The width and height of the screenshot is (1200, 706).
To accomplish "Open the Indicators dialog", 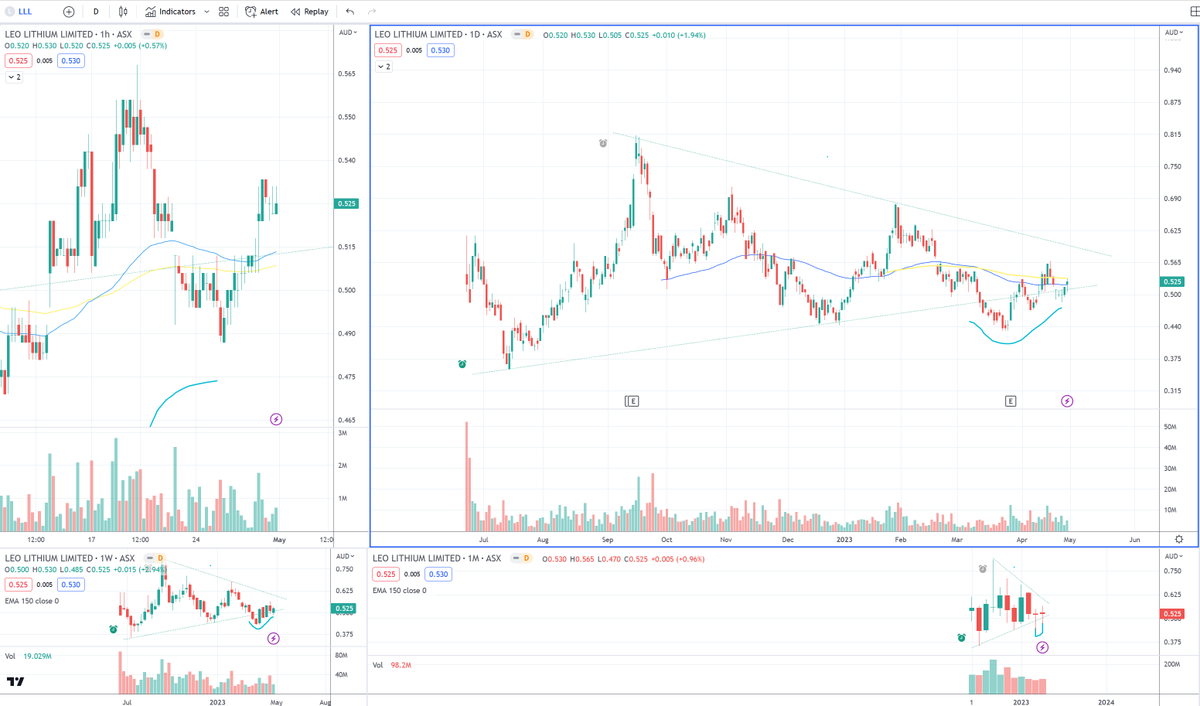I will point(170,12).
